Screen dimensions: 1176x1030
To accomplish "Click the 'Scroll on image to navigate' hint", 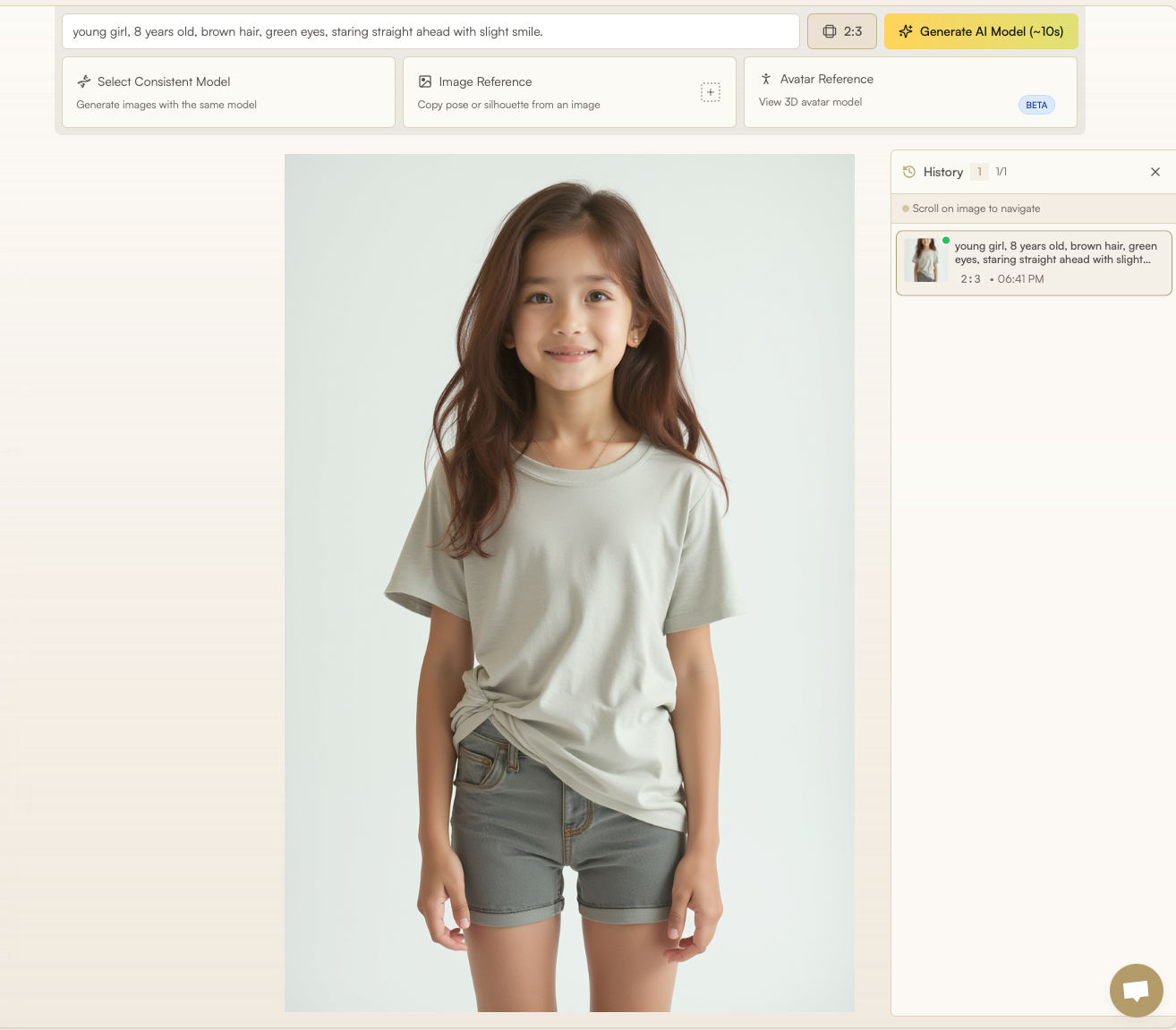I will 976,209.
